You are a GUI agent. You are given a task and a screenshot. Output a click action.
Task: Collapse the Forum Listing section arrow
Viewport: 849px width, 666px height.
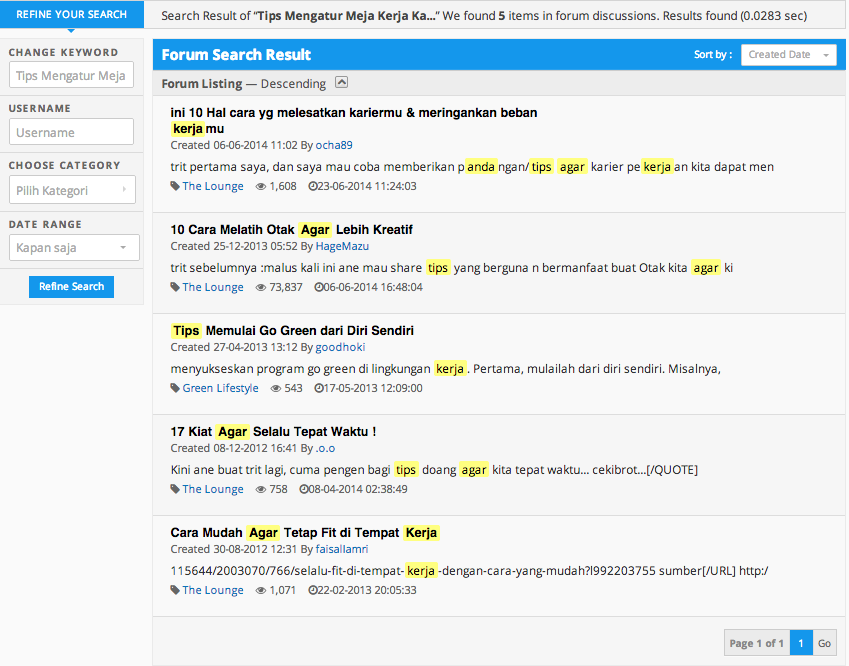(x=341, y=82)
